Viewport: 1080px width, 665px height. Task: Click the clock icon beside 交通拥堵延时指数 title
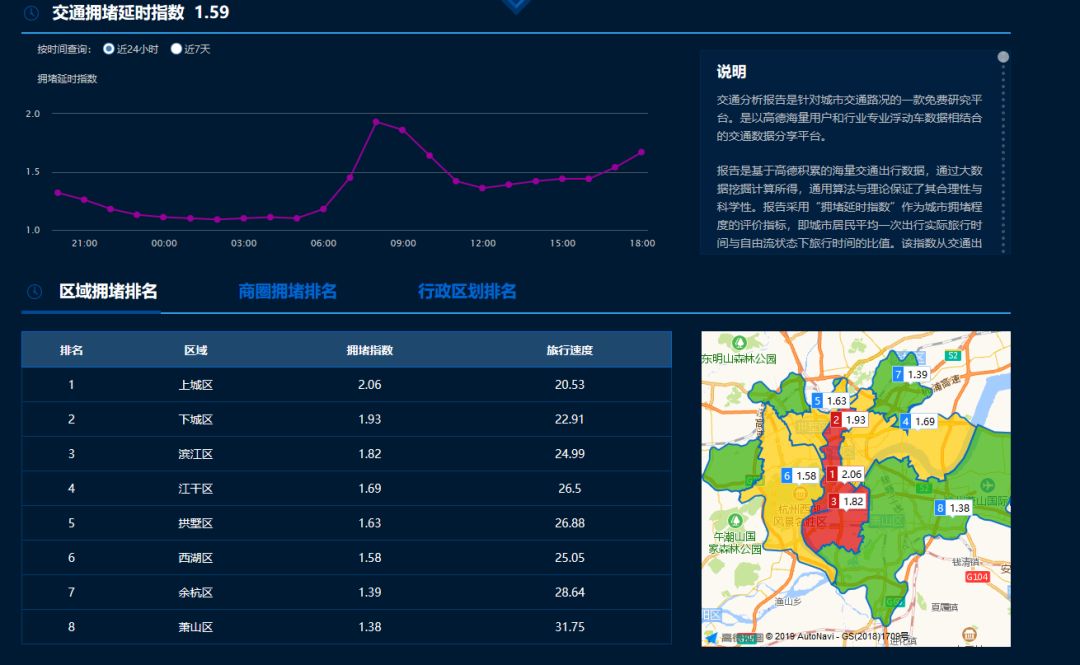tap(32, 13)
